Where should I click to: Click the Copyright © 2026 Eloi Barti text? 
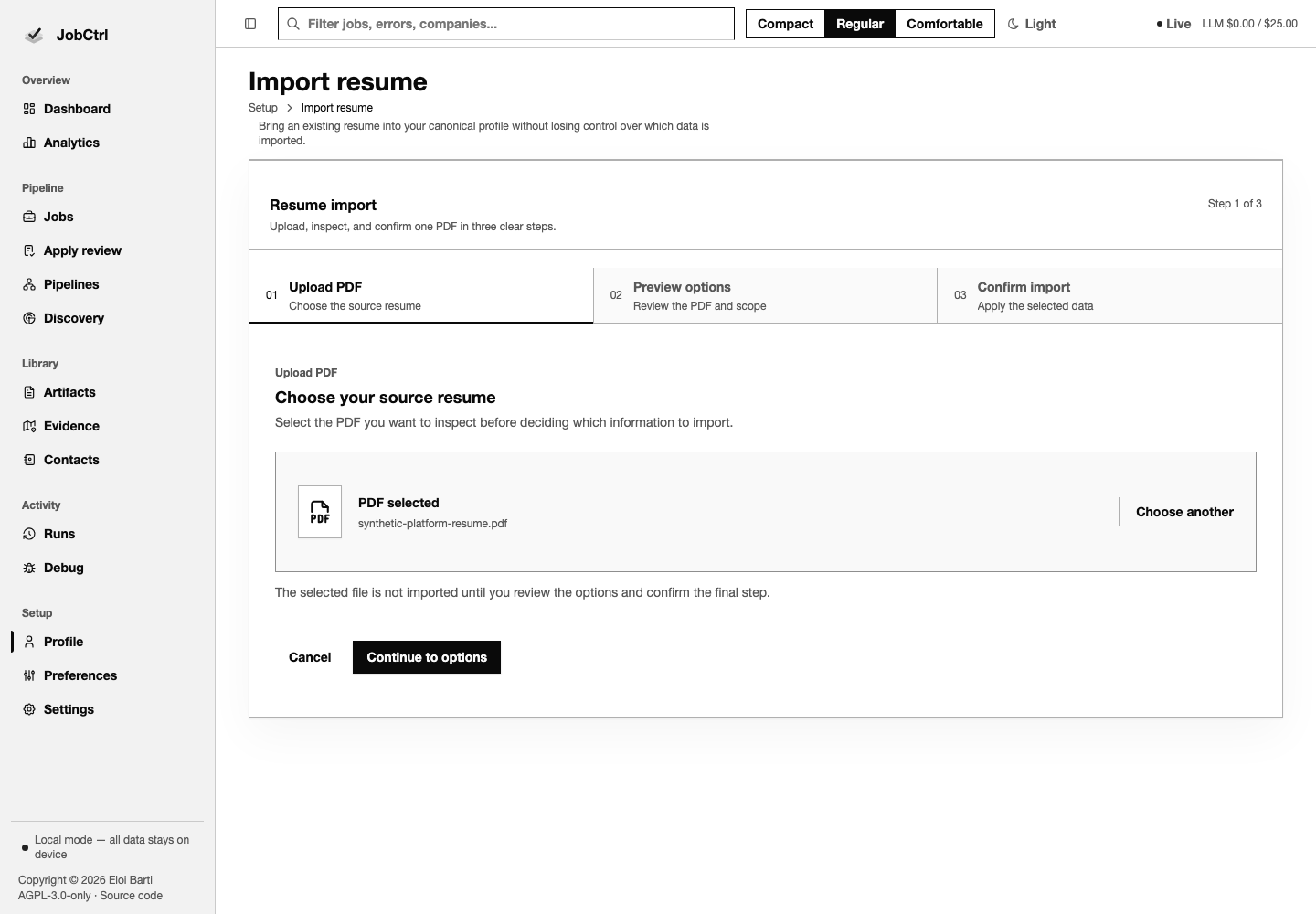click(x=85, y=880)
